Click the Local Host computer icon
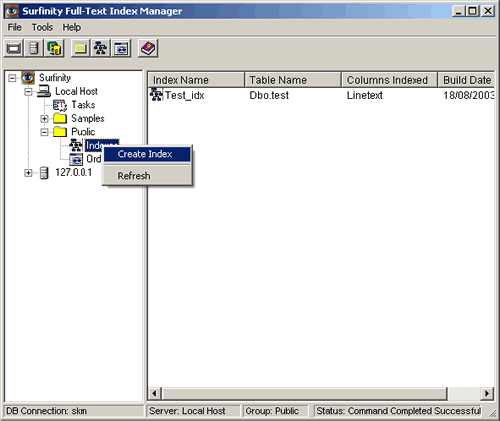The image size is (500, 421). [x=44, y=91]
